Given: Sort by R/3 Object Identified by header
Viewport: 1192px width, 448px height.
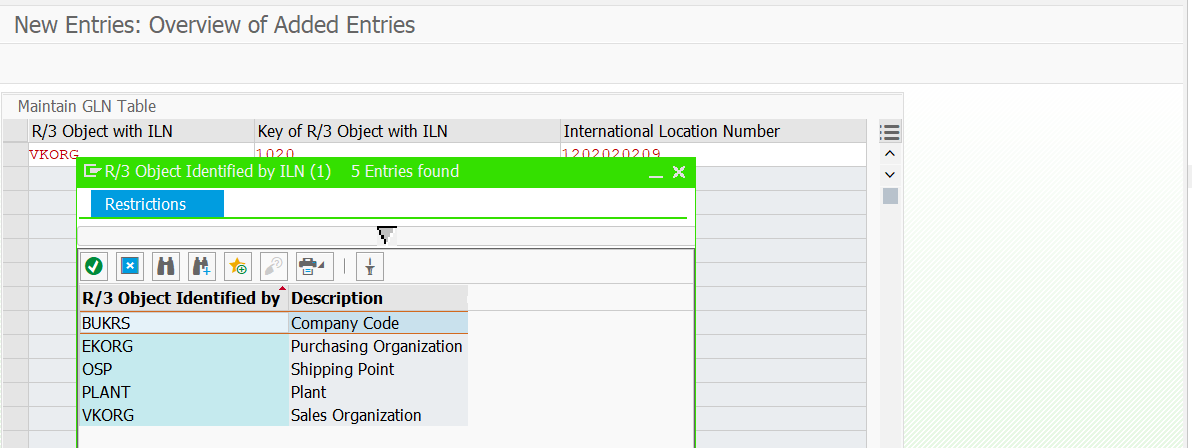Looking at the screenshot, I should (183, 297).
